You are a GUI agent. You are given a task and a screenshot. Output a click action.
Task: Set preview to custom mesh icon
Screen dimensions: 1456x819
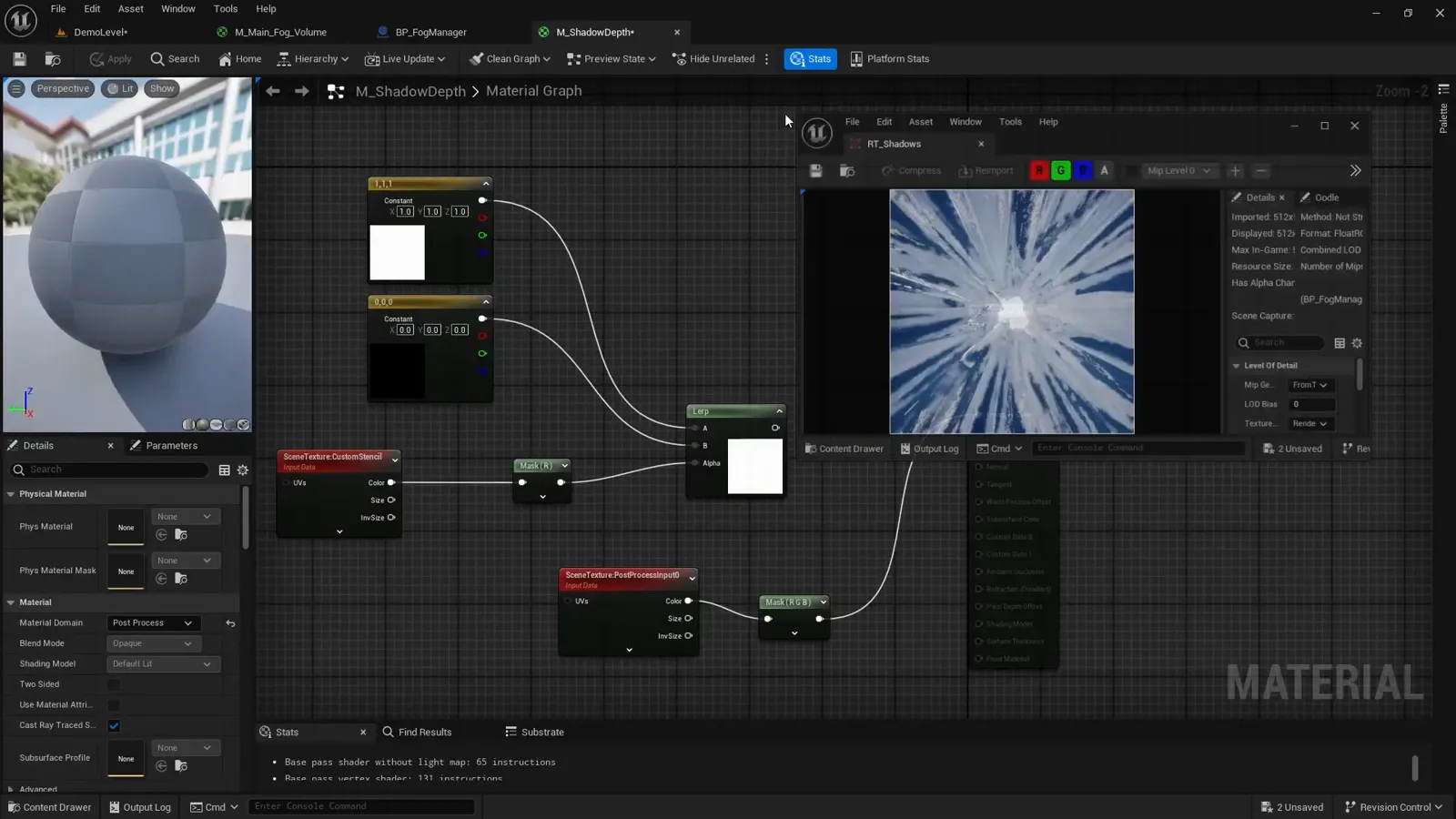coord(243,425)
